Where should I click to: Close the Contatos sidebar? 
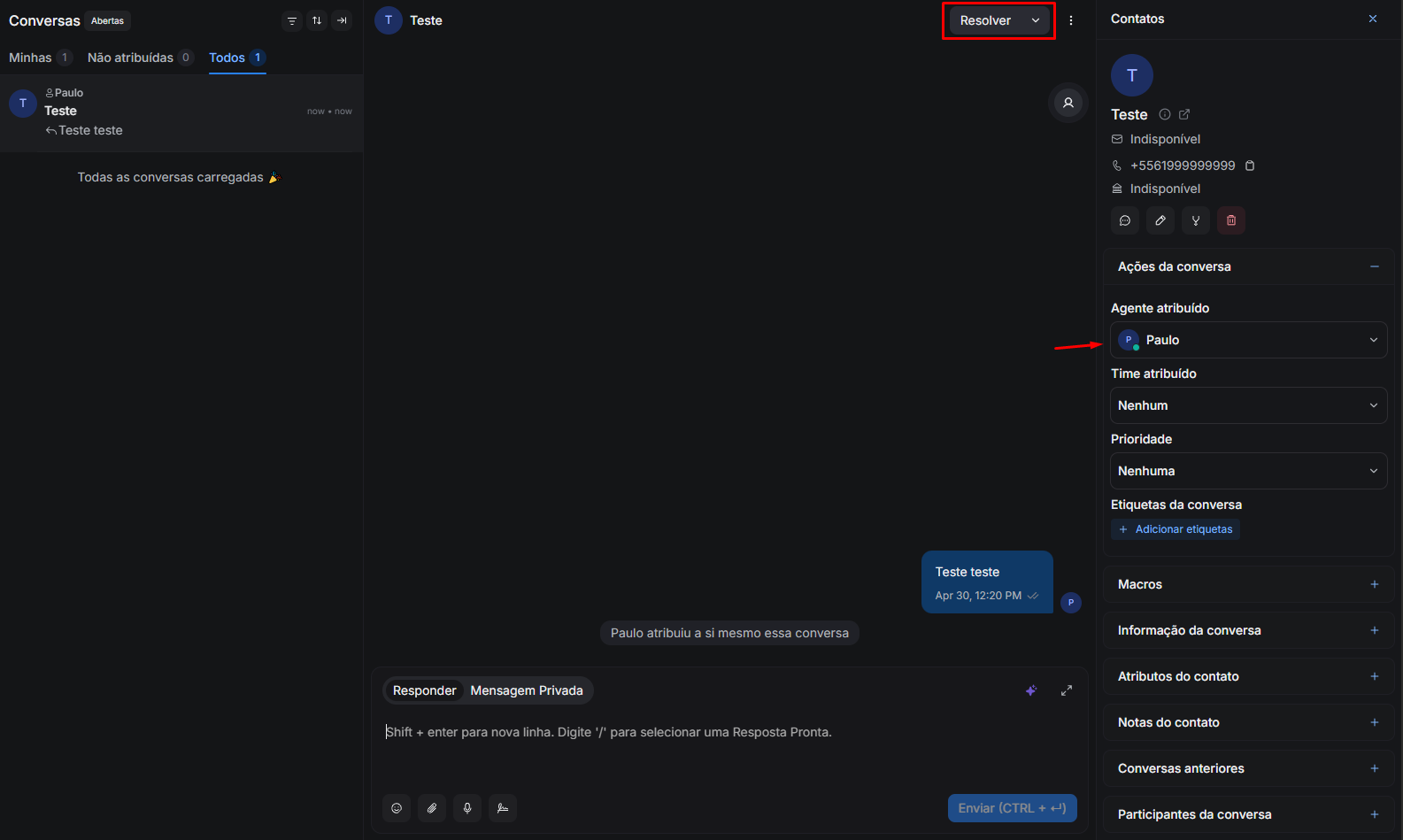1373,19
